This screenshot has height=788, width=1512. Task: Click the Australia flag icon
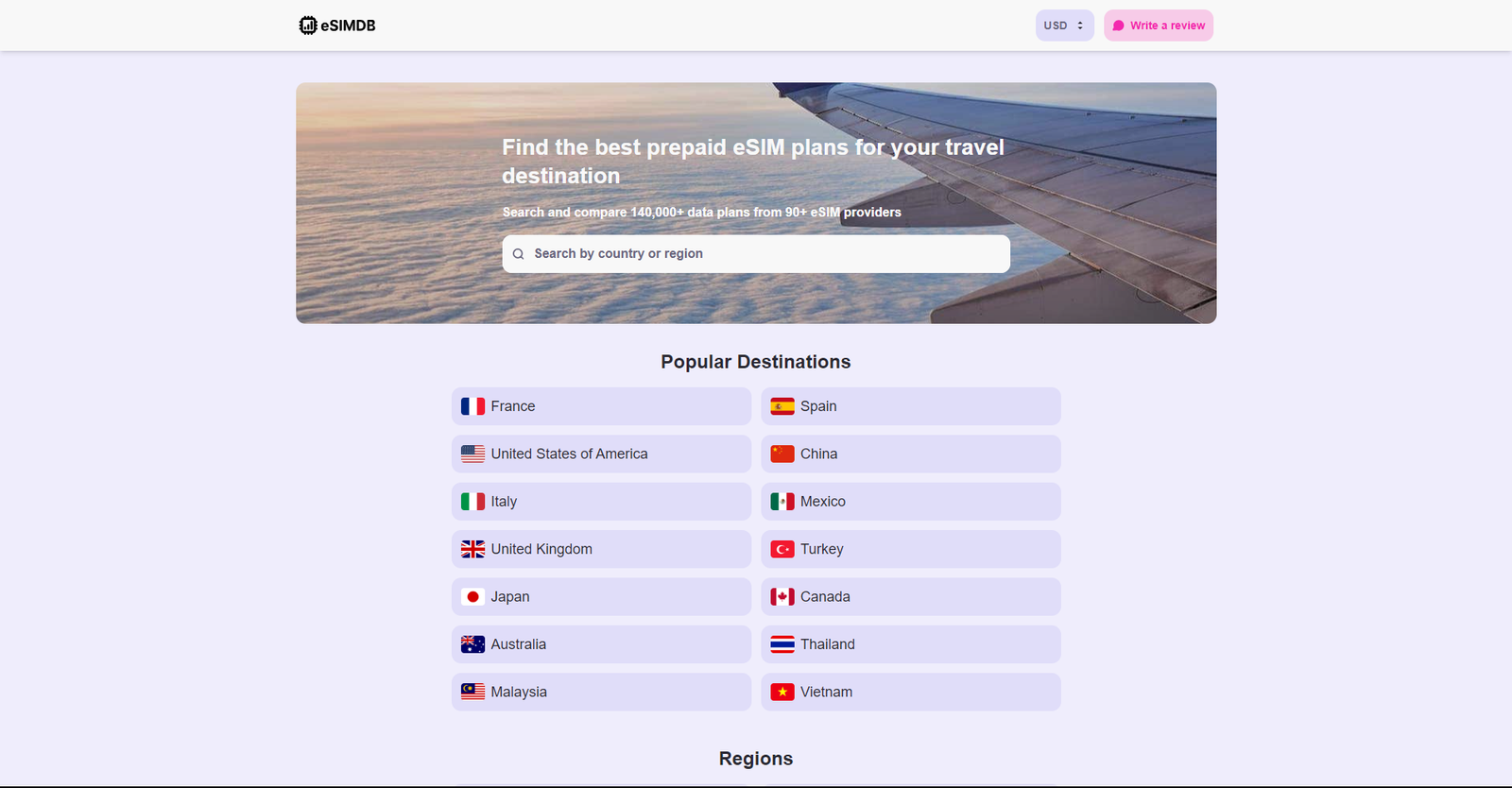[472, 644]
